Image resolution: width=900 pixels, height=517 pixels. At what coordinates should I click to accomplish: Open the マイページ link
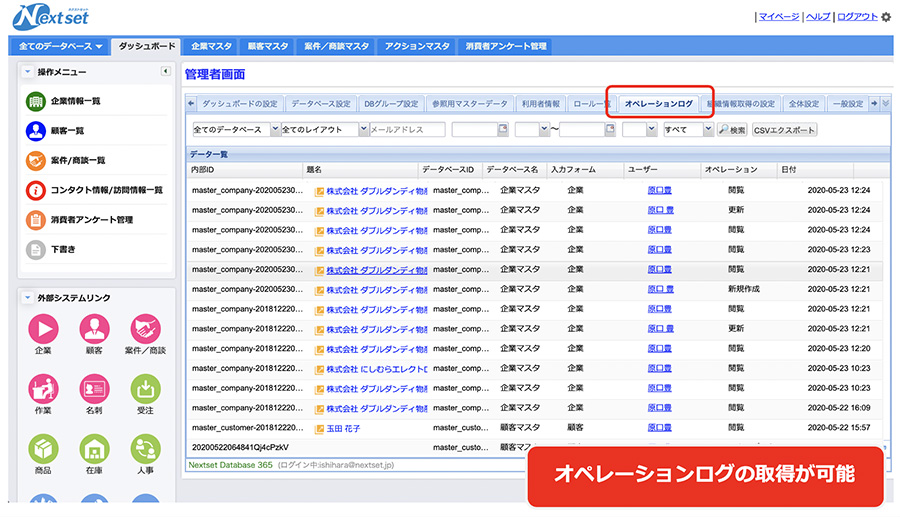pos(778,17)
